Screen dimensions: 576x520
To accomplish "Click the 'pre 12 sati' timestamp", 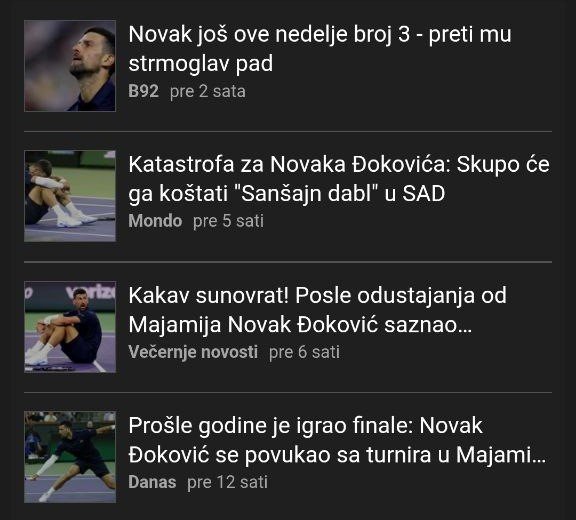I will coord(227,482).
